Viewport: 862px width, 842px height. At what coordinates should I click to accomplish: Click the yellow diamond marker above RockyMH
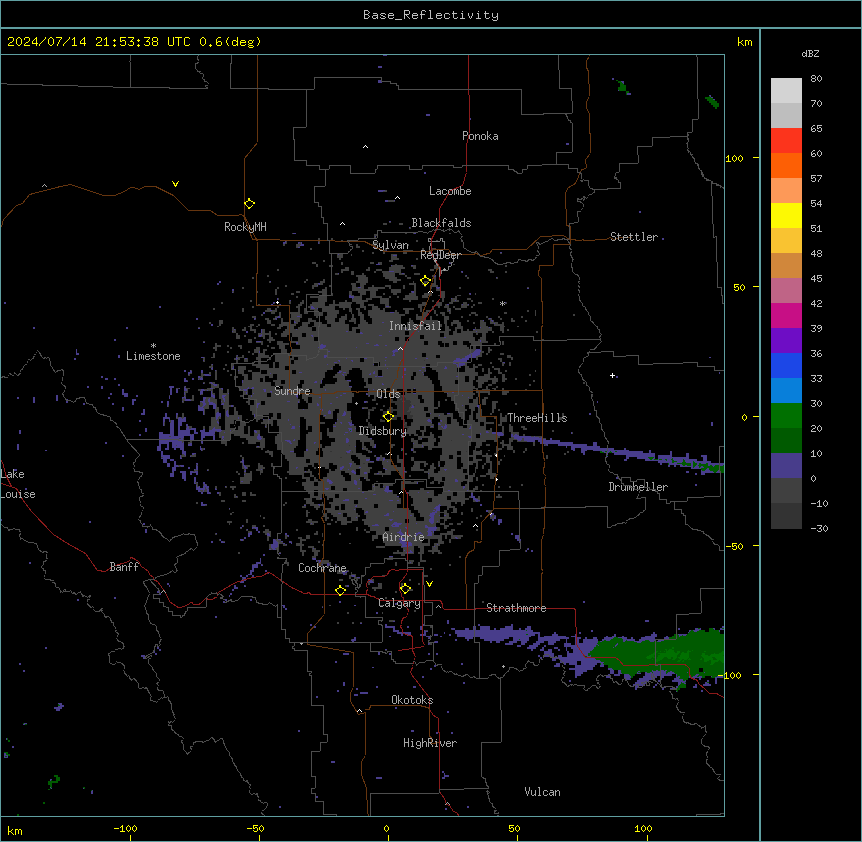tap(249, 203)
